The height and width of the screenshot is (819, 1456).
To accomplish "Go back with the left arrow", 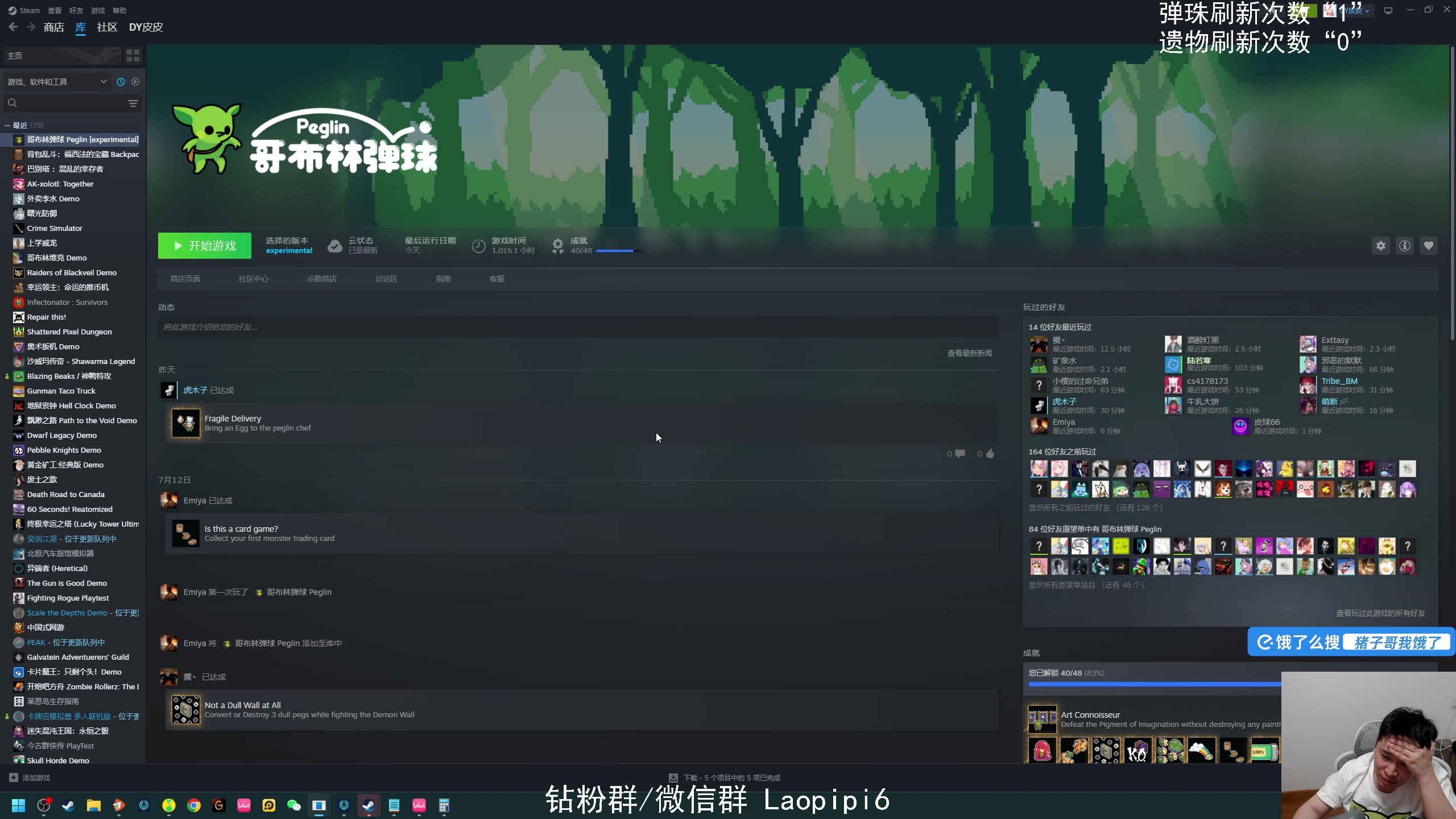I will click(14, 27).
